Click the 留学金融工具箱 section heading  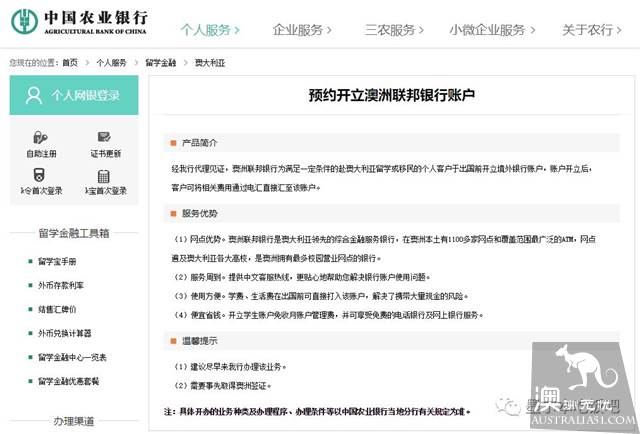point(74,233)
